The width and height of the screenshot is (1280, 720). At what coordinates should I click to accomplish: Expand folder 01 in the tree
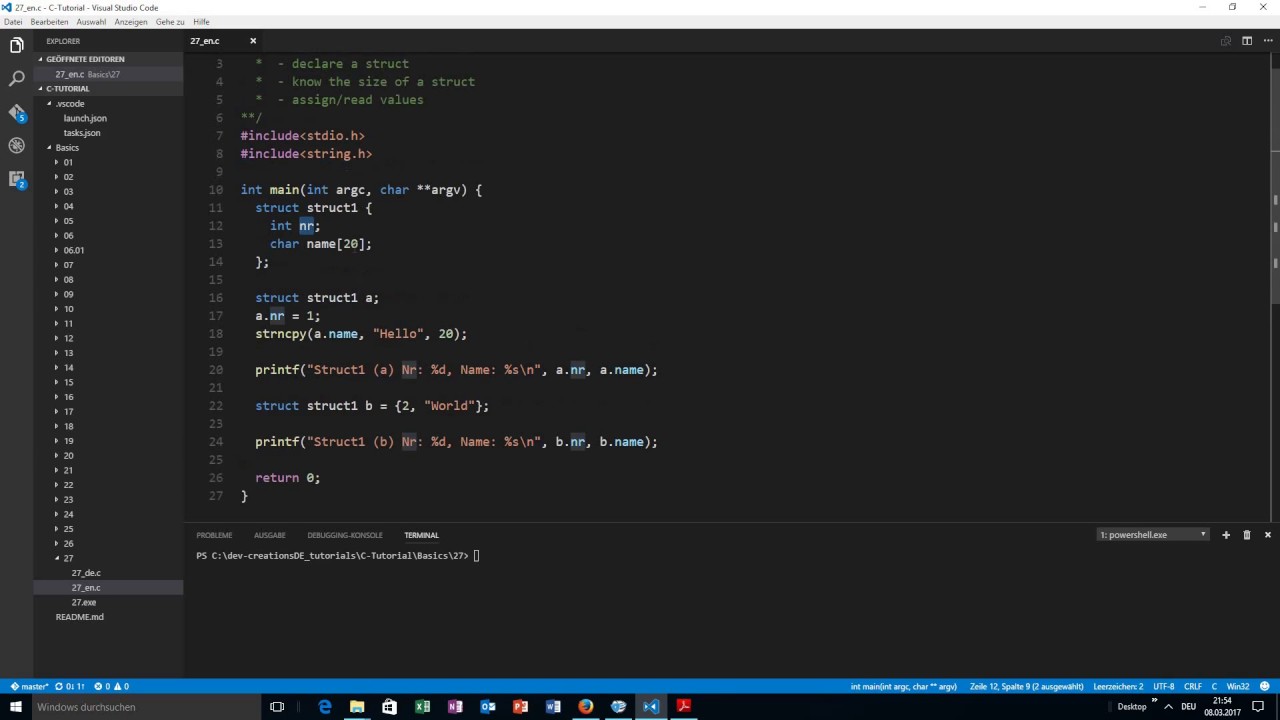67,162
